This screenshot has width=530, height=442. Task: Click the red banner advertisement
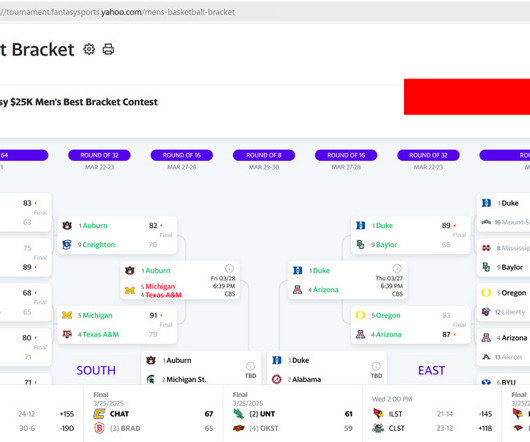467,97
